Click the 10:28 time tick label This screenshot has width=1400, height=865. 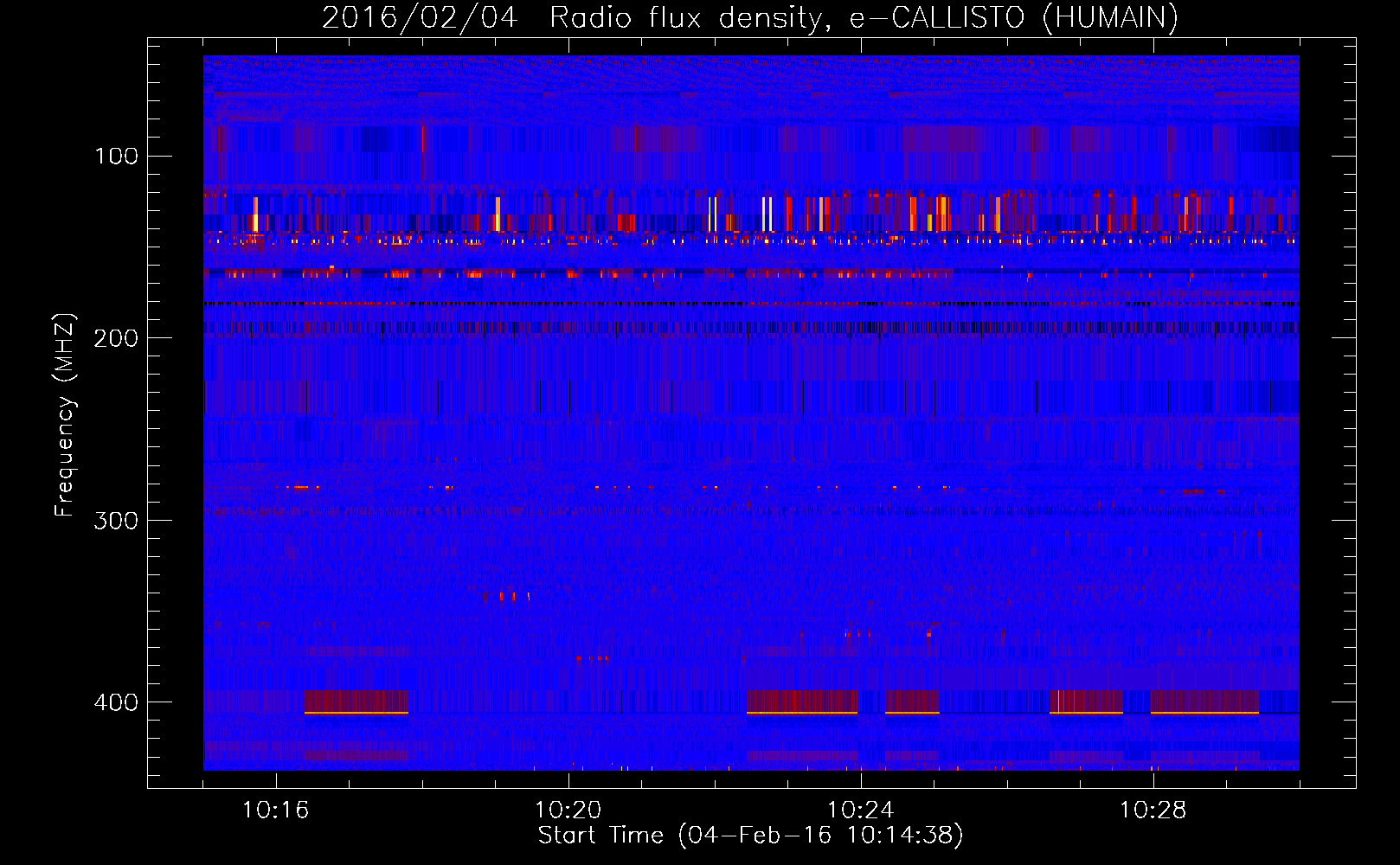click(1153, 810)
